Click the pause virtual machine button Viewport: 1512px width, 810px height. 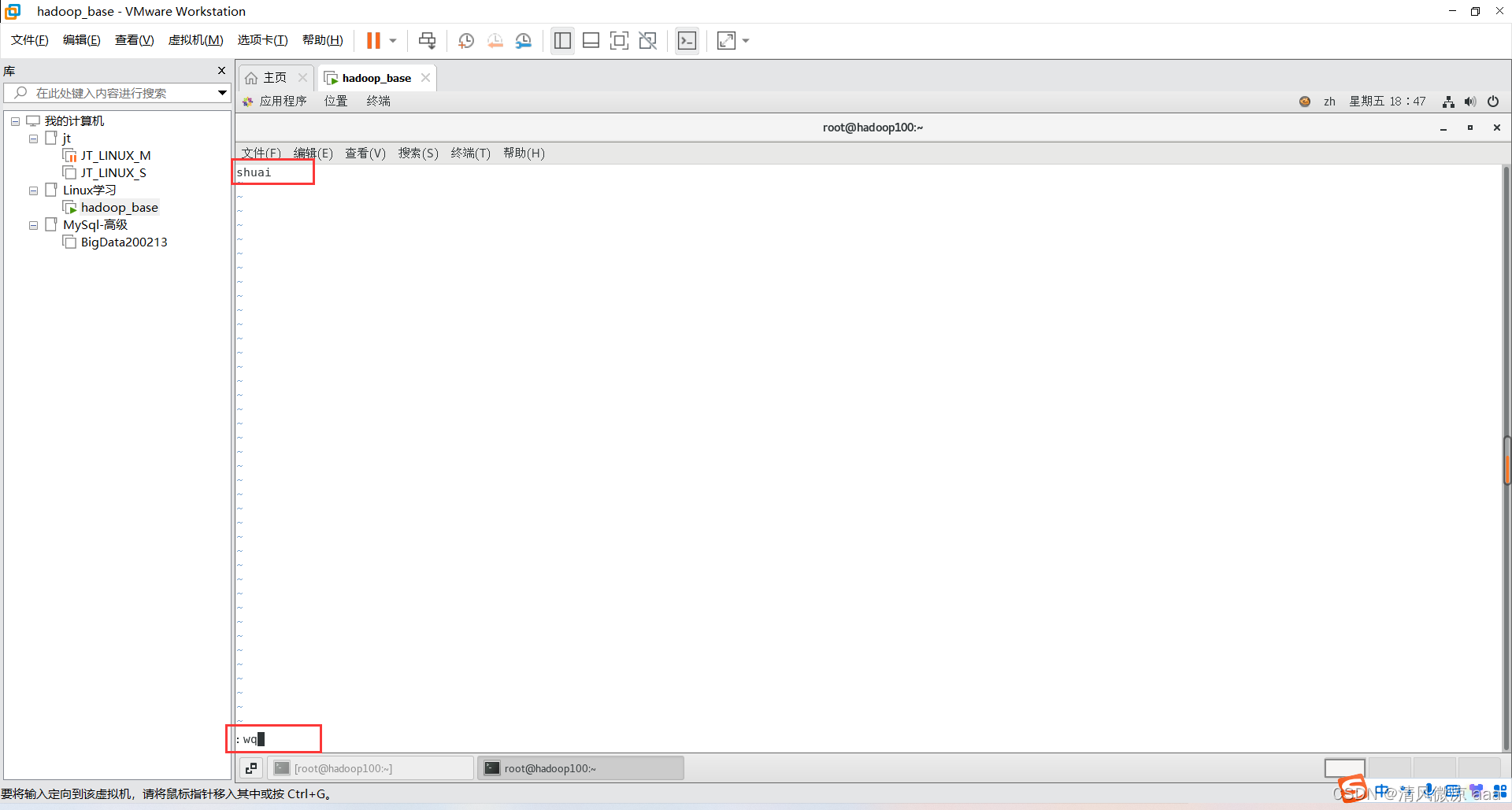pyautogui.click(x=373, y=40)
